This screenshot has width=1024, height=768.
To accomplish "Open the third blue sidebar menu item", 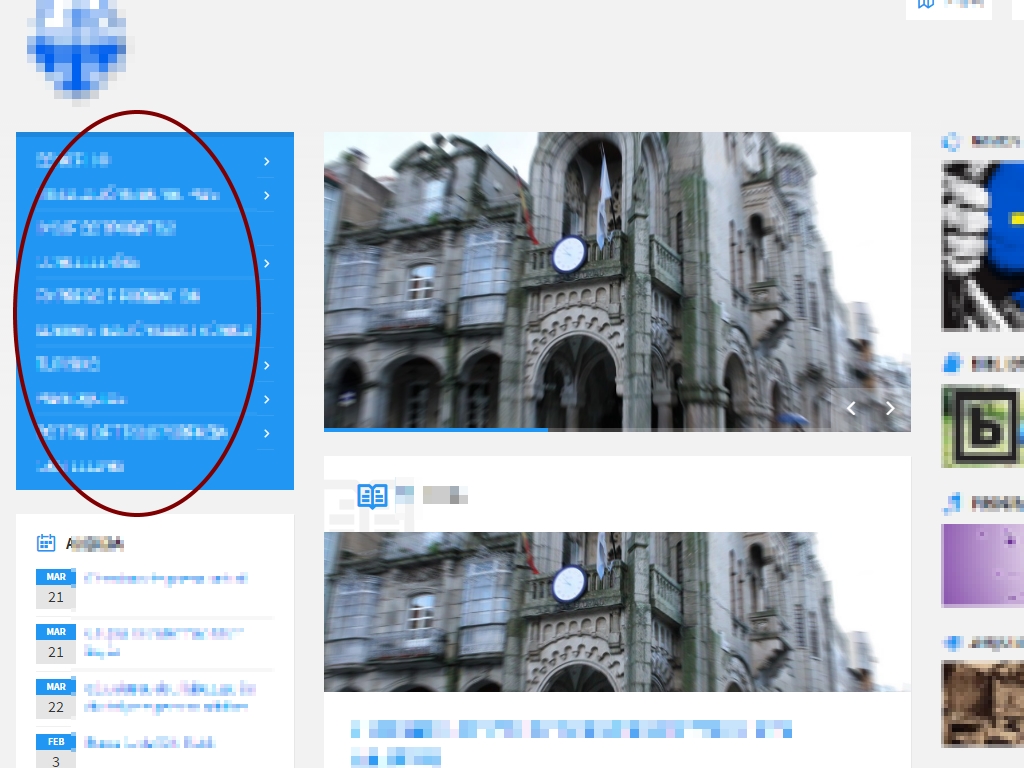I will coord(106,228).
